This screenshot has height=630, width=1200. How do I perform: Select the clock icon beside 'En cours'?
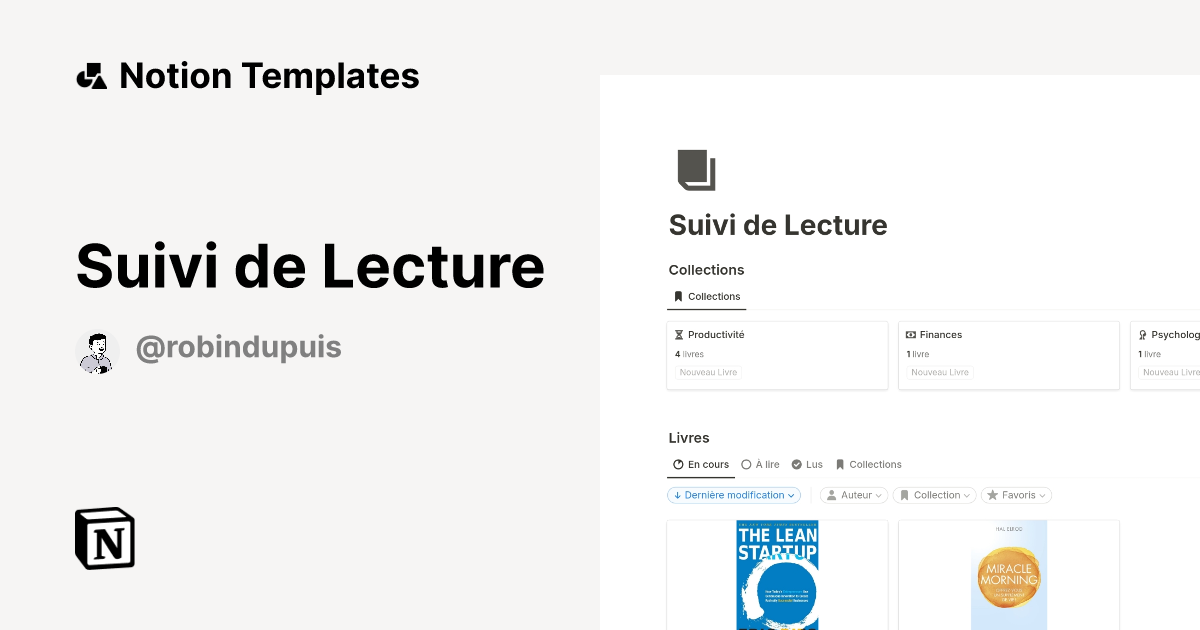click(677, 464)
